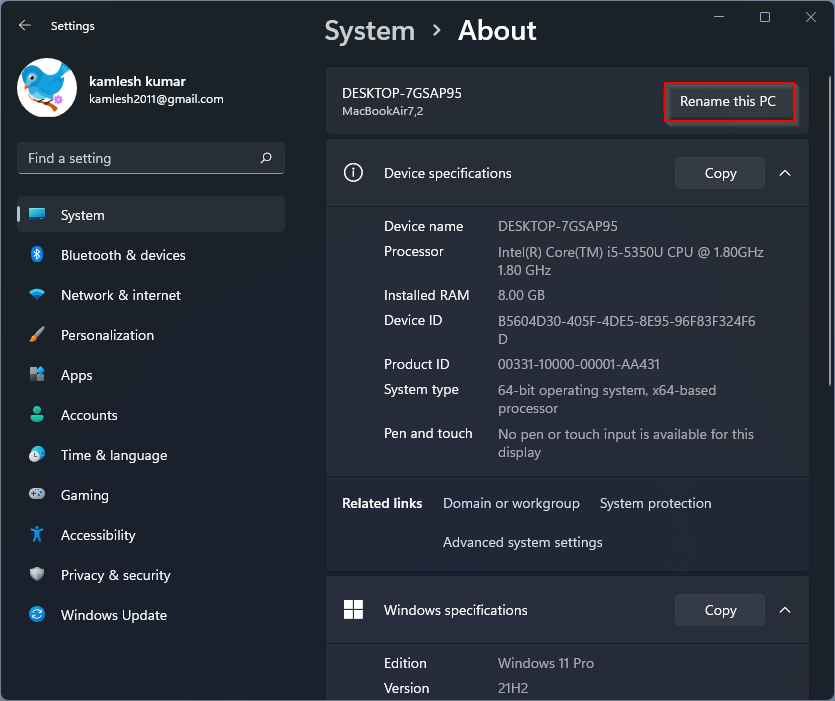The image size is (835, 701).
Task: Click System in the breadcrumb path
Action: coord(369,31)
